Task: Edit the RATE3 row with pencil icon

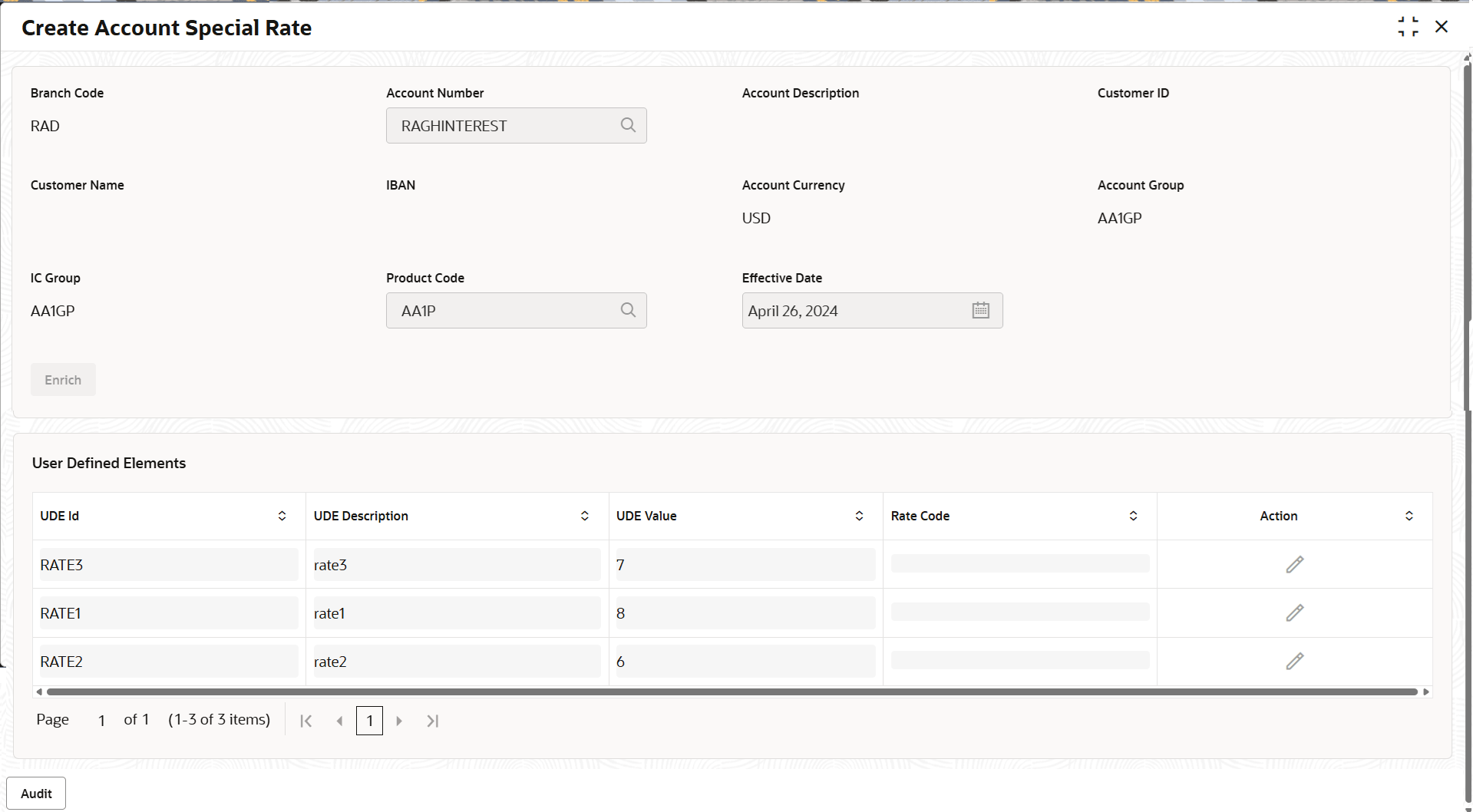Action: click(x=1294, y=565)
